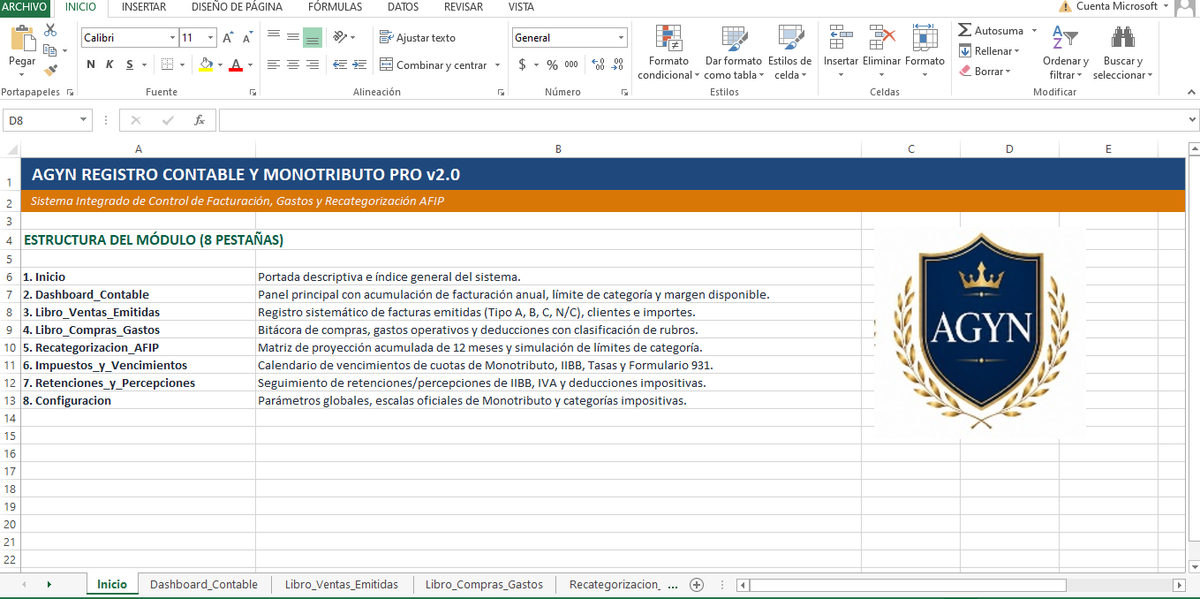1200x599 pixels.
Task: Expand the Combinar y centrar dropdown arrow
Action: point(497,66)
